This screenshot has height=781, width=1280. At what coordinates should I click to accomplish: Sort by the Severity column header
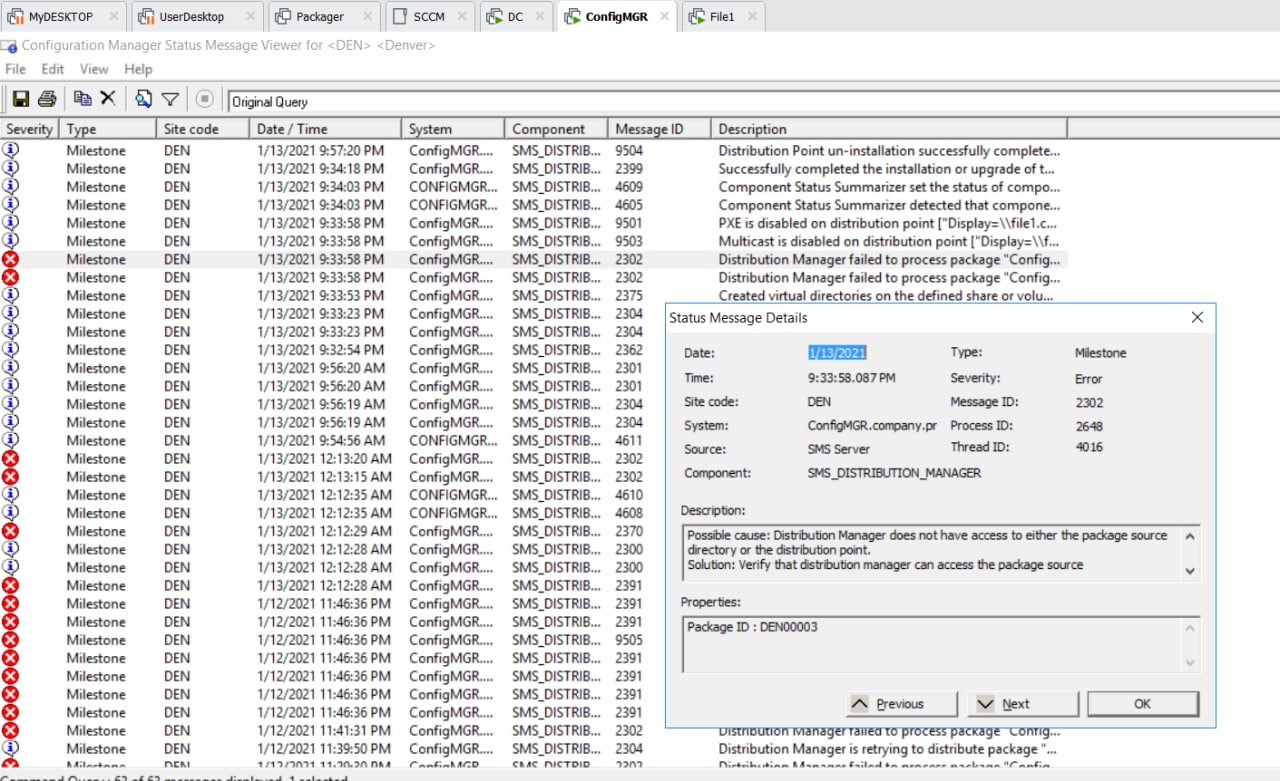click(x=29, y=128)
